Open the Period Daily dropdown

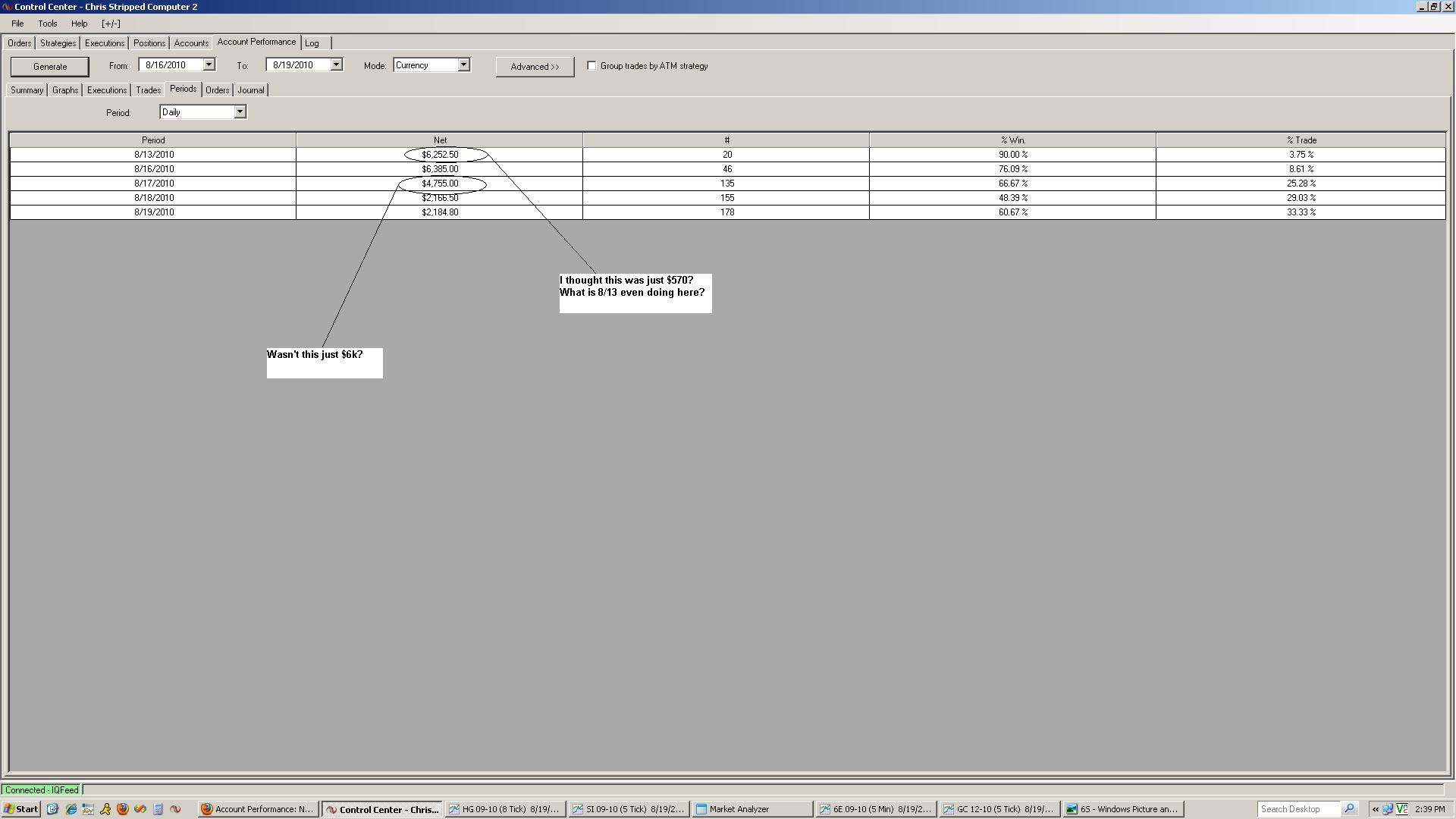[240, 112]
